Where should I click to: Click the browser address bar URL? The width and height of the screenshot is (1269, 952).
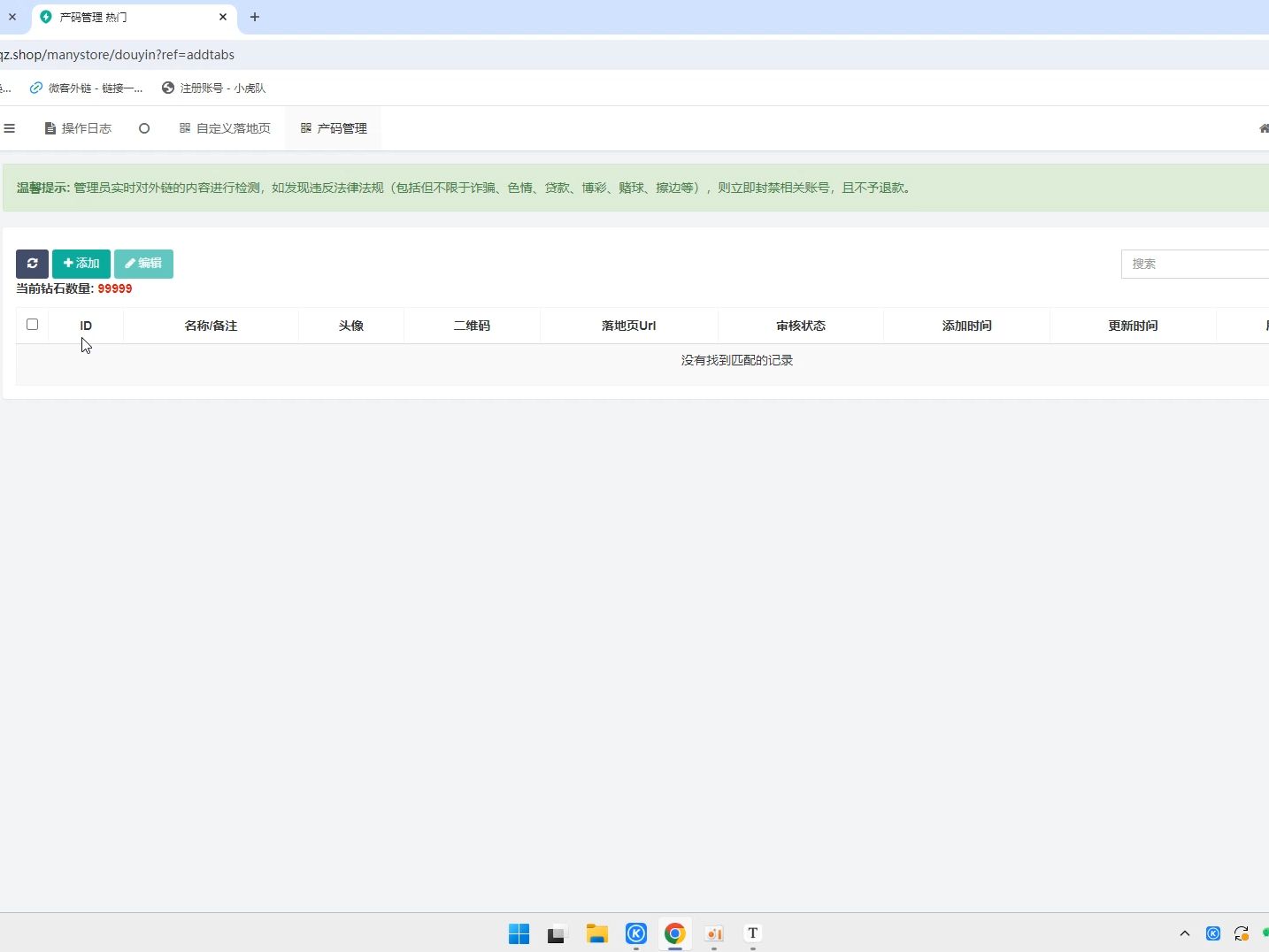[117, 55]
